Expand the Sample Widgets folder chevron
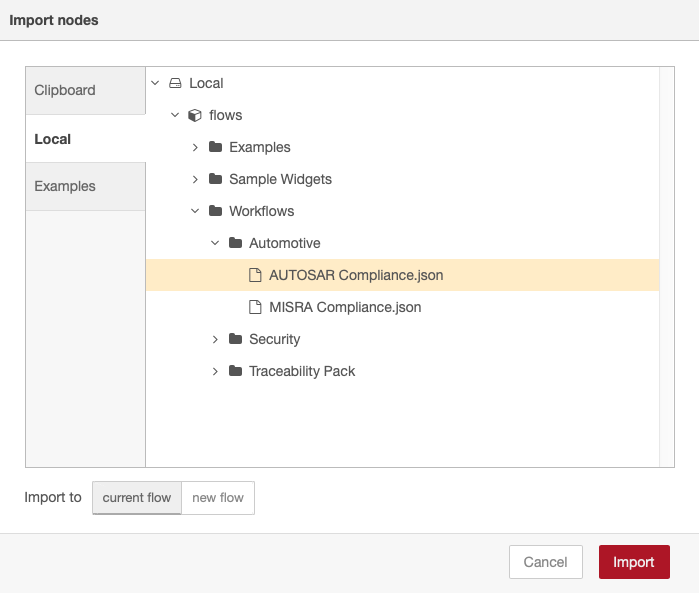The height and width of the screenshot is (593, 699). point(195,179)
